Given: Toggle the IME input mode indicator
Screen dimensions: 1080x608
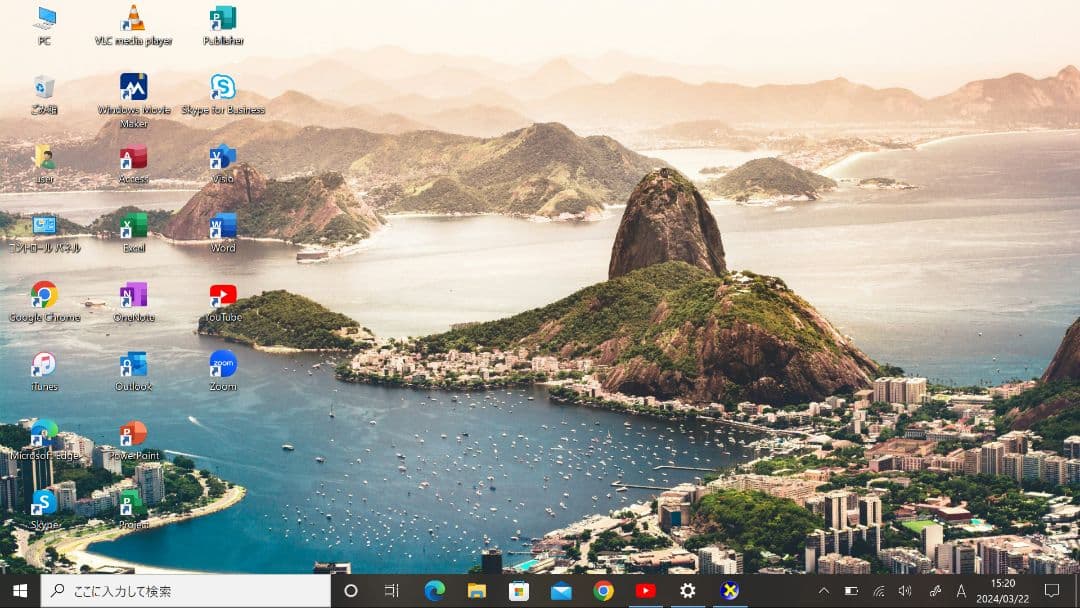Looking at the screenshot, I should [x=960, y=592].
